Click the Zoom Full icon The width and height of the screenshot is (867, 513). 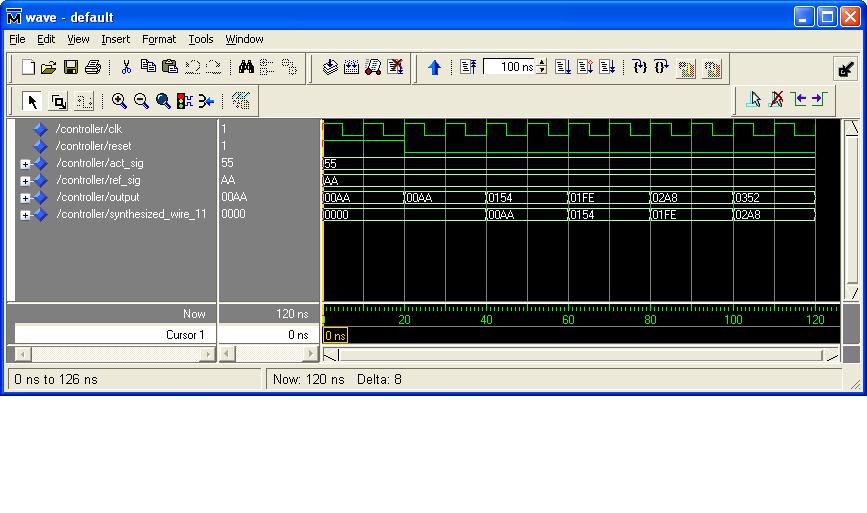pyautogui.click(x=163, y=101)
